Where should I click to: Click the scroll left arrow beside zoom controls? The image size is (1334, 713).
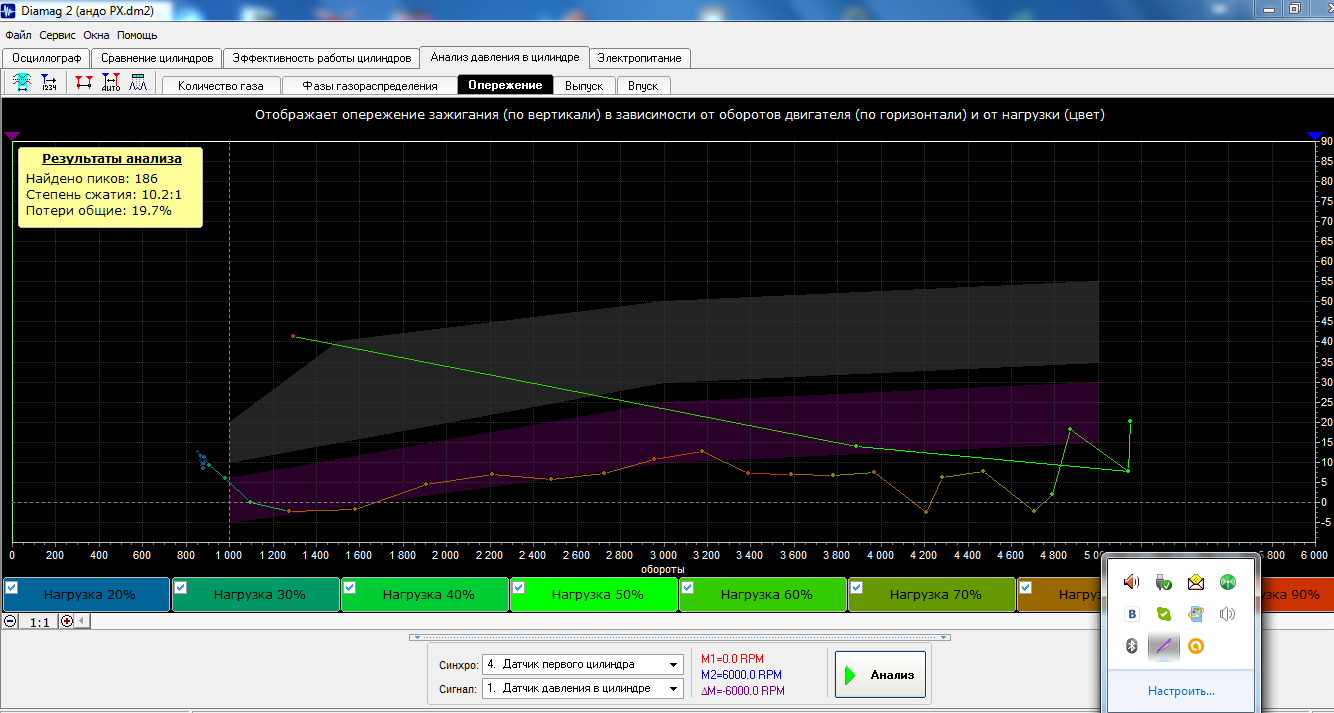coord(81,621)
